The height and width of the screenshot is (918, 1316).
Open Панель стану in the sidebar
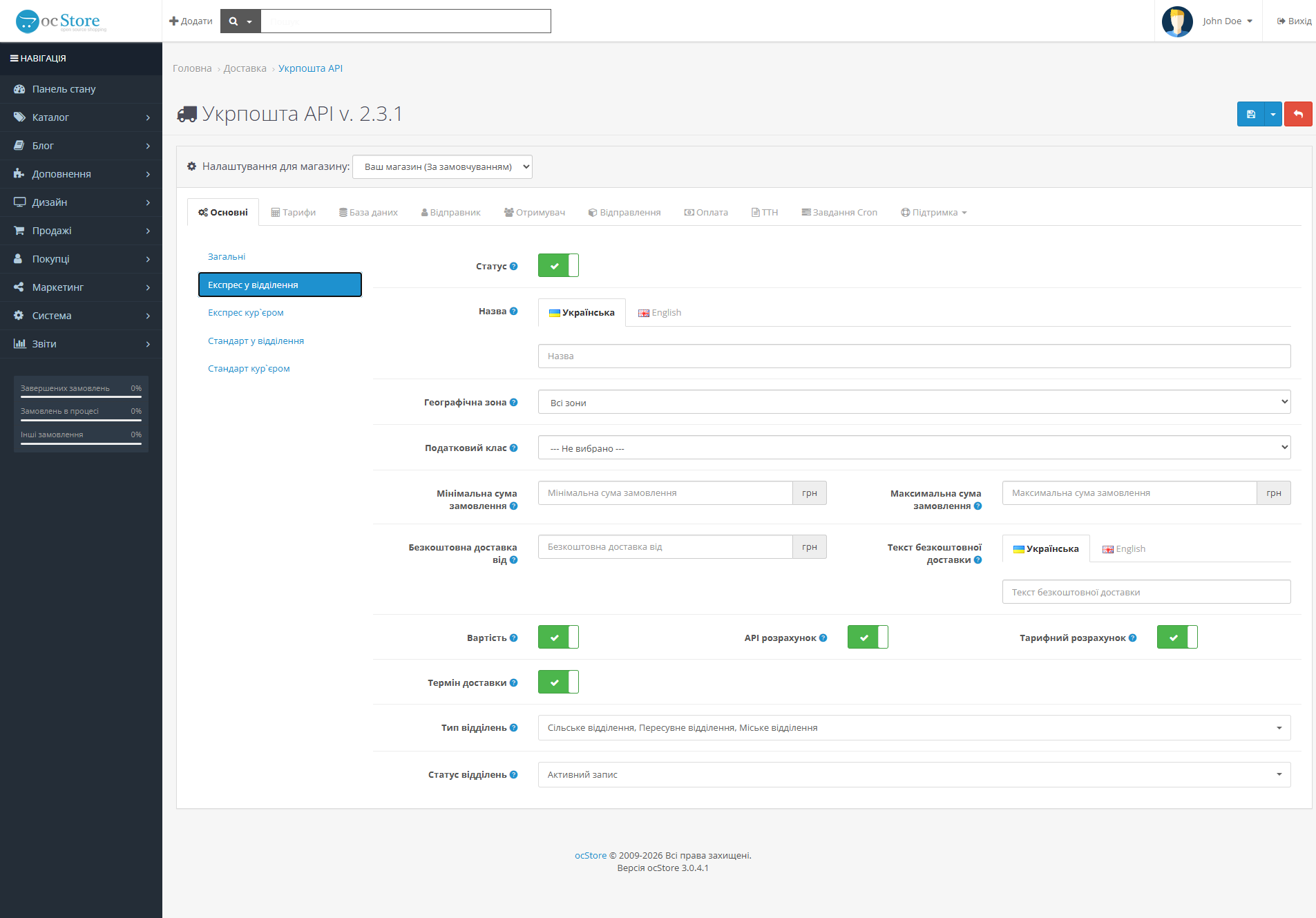(81, 89)
